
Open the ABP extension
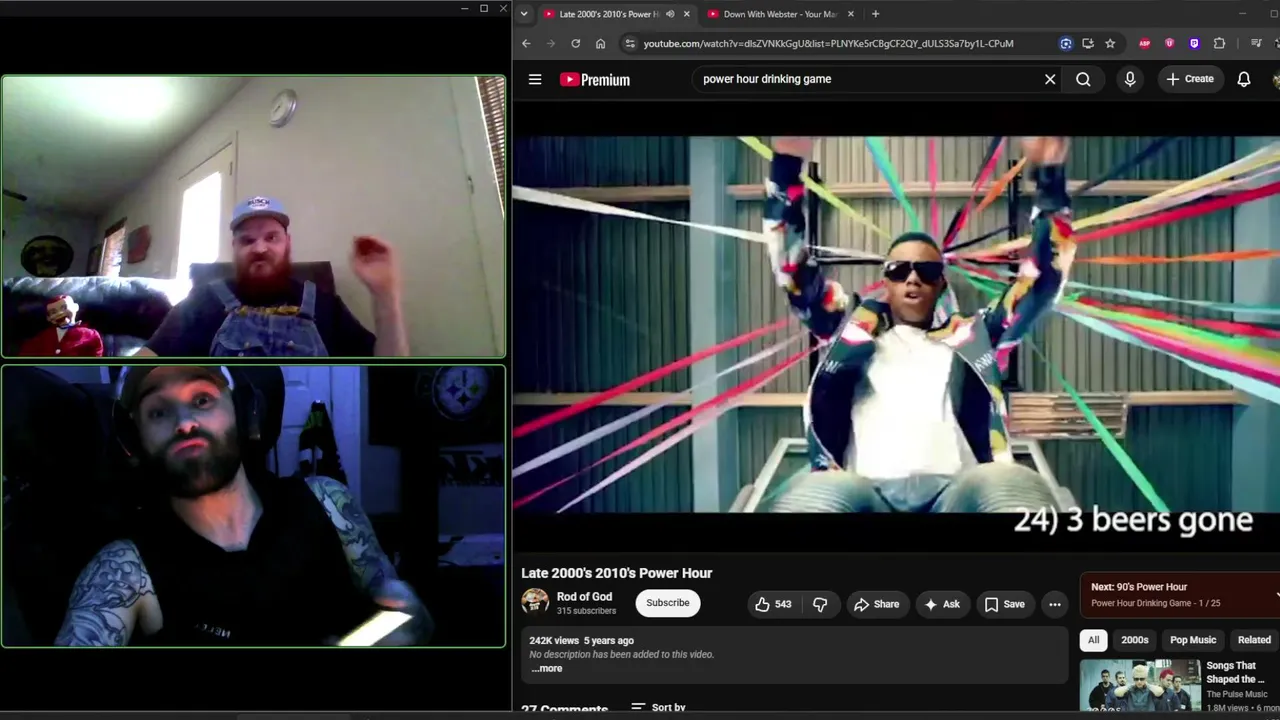(x=1145, y=43)
